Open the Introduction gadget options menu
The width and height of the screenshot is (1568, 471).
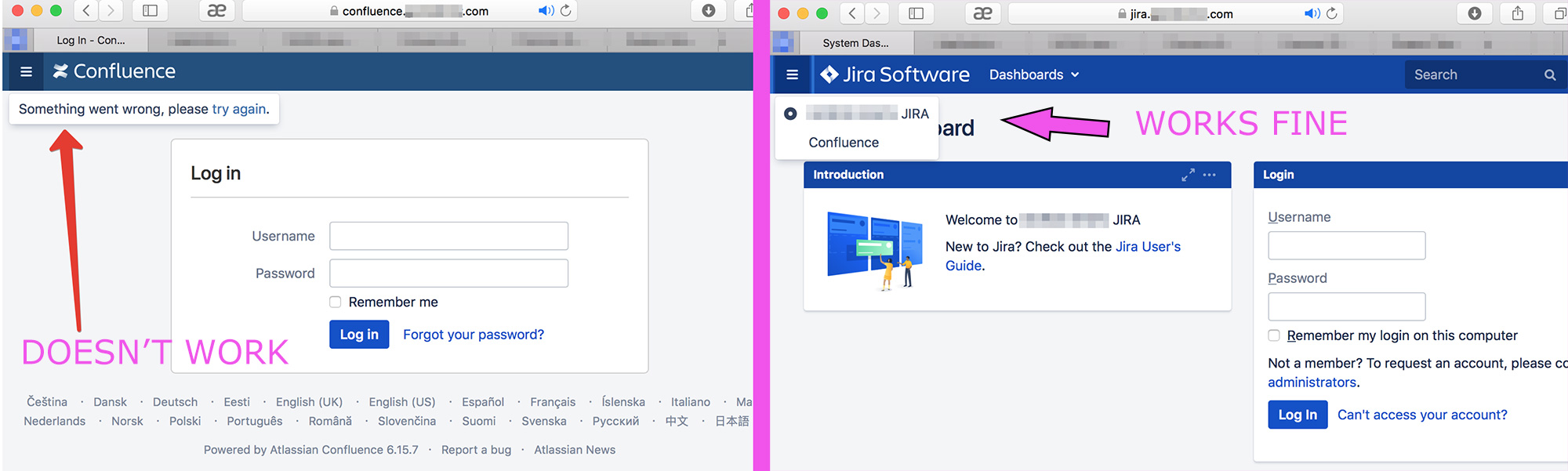click(1210, 175)
